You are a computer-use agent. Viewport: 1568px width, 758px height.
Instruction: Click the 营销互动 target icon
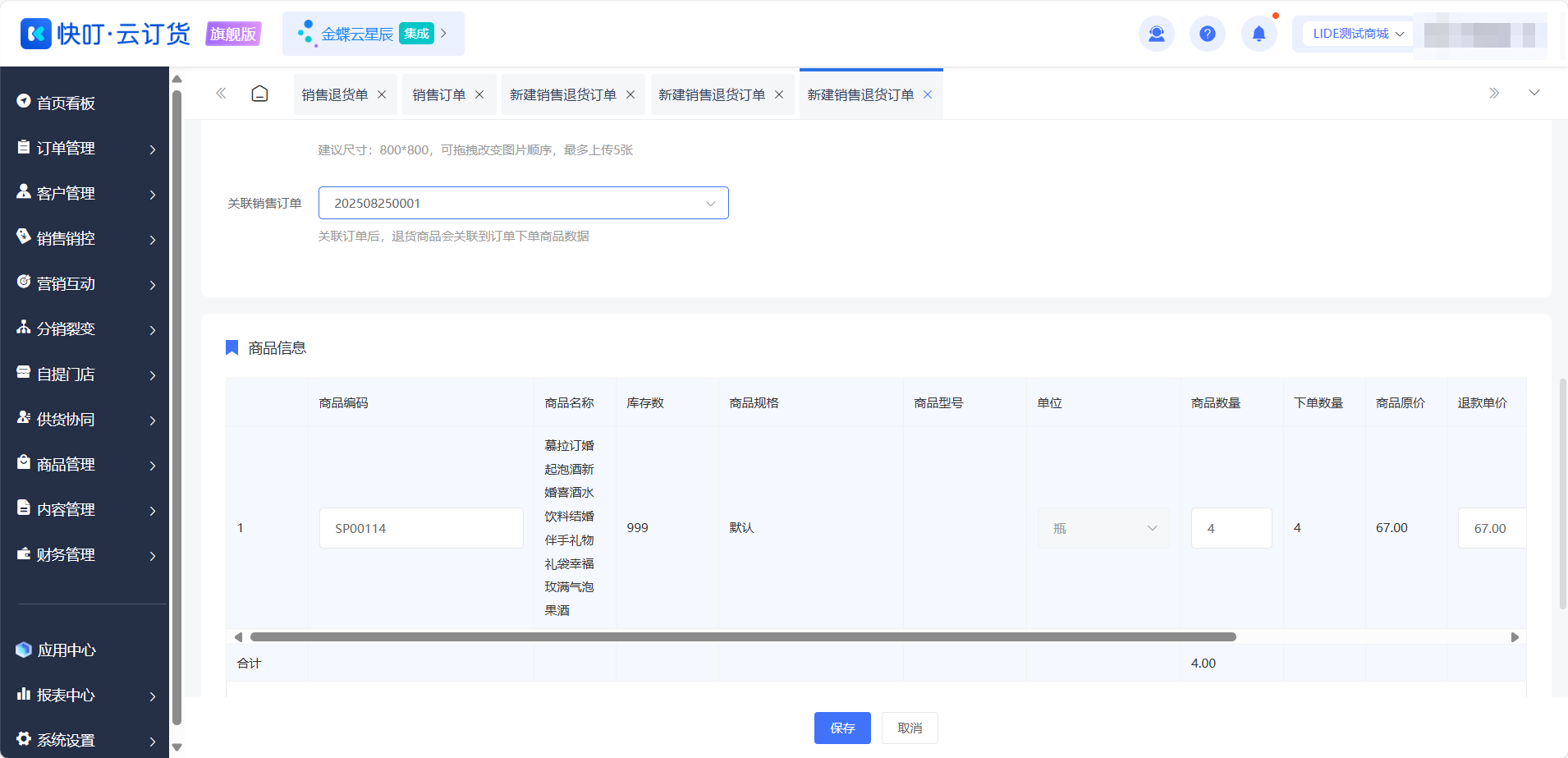coord(24,282)
